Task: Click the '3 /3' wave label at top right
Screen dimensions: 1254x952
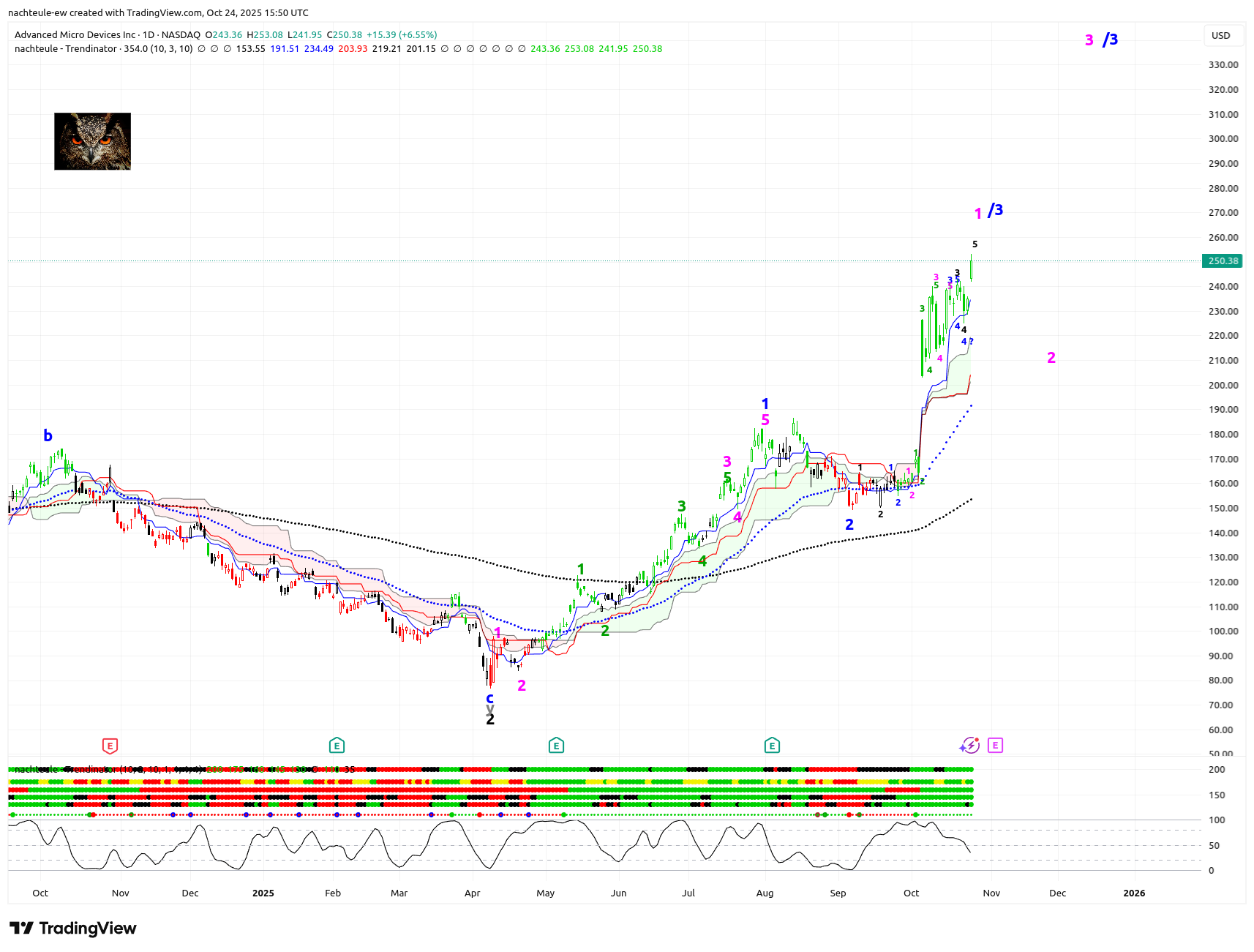Action: click(x=1101, y=40)
